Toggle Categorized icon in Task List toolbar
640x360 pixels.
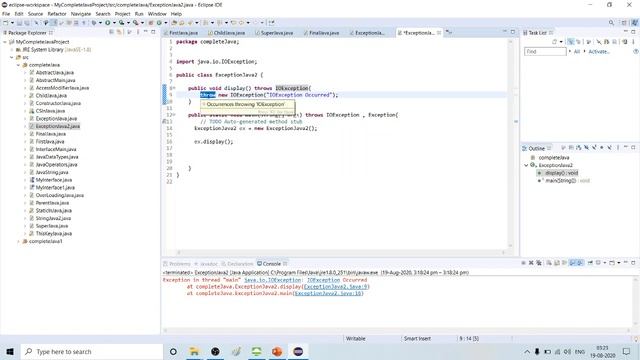(x=571, y=42)
